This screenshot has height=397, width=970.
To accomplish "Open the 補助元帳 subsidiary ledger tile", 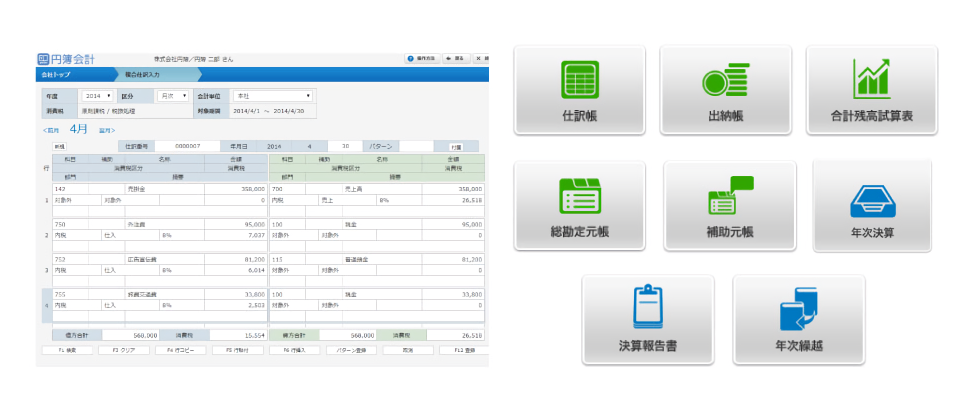I will click(x=730, y=206).
